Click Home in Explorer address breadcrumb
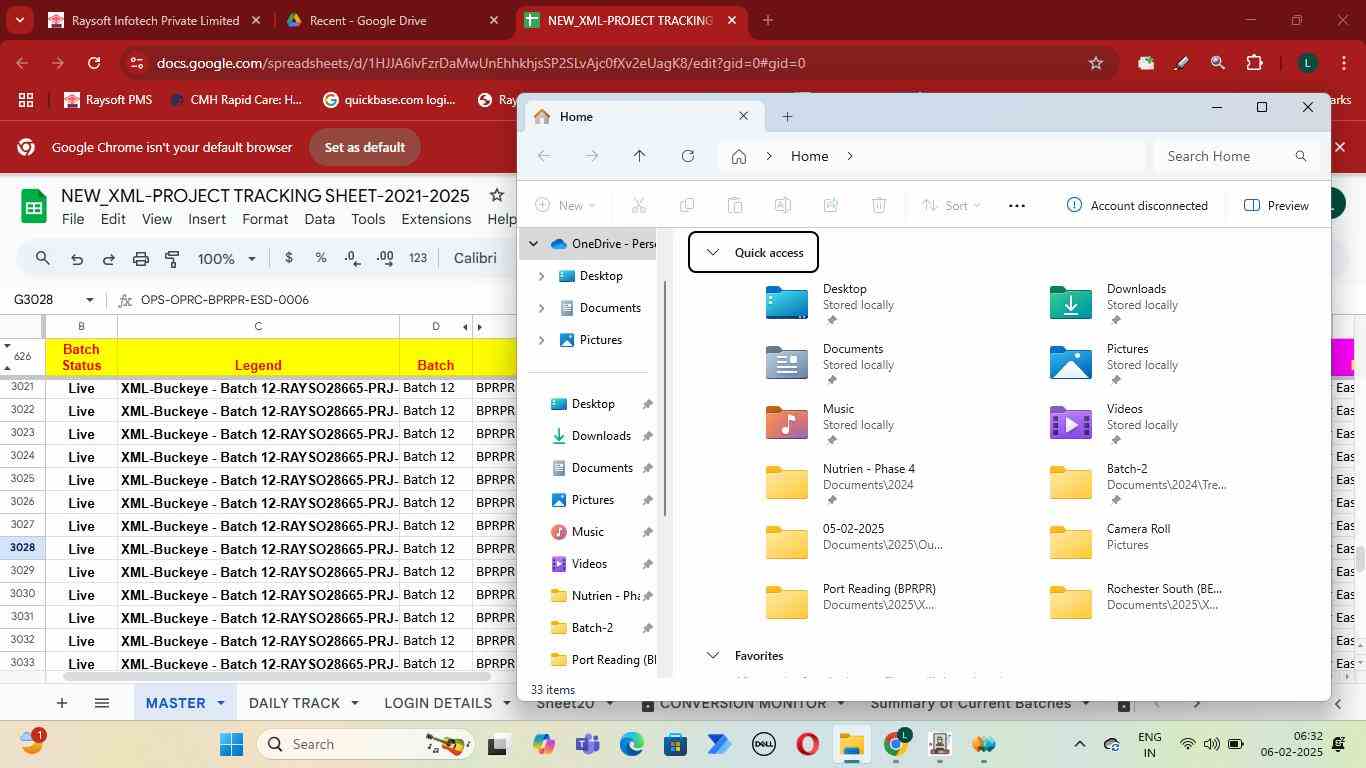This screenshot has width=1366, height=768. [x=809, y=156]
